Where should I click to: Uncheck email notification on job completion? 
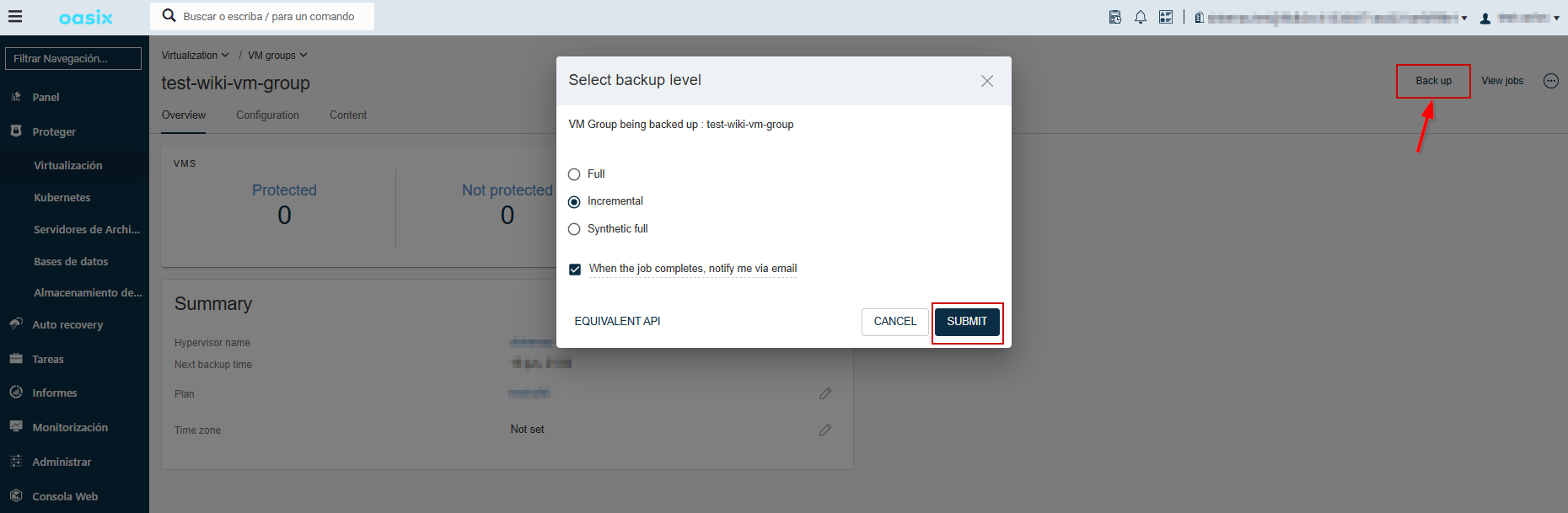point(575,269)
